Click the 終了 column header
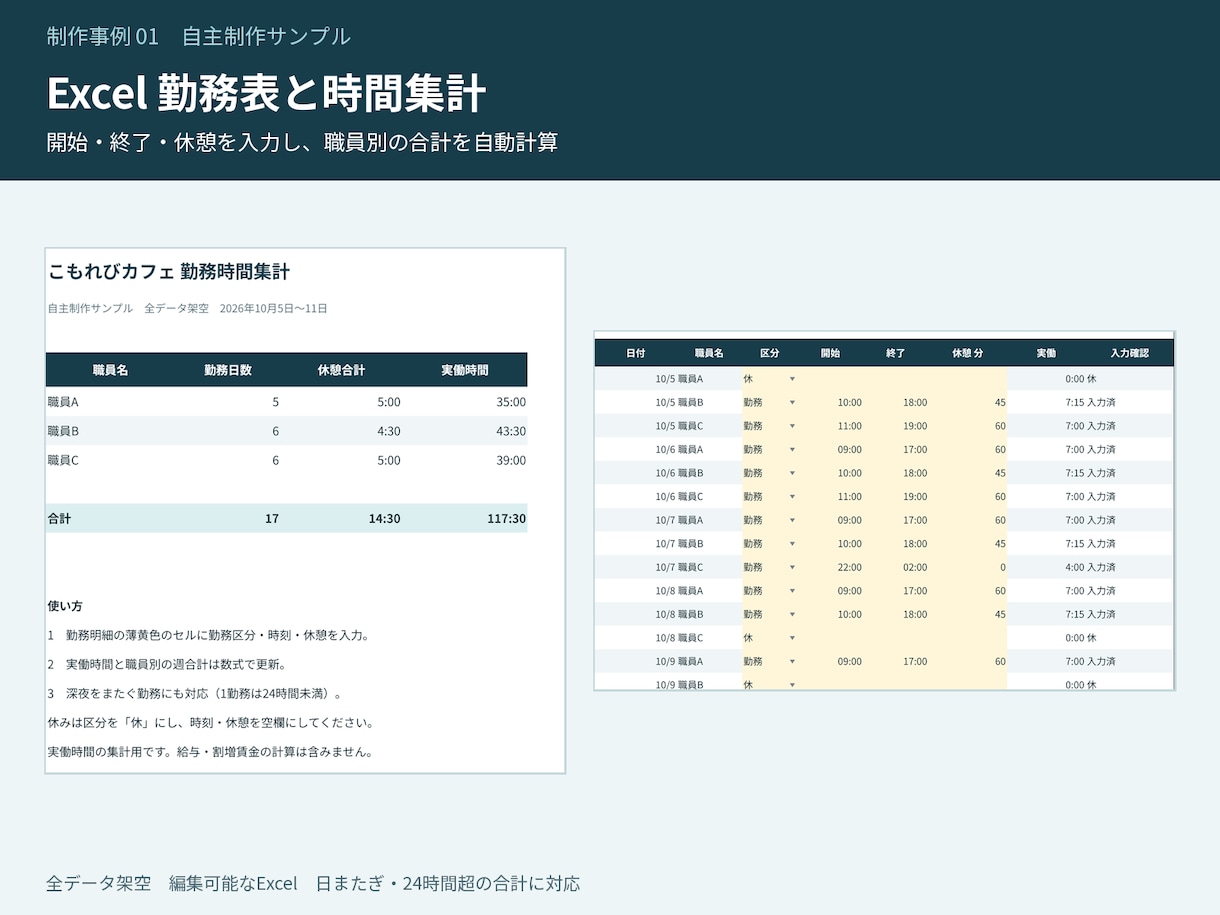The image size is (1220, 915). 895,353
